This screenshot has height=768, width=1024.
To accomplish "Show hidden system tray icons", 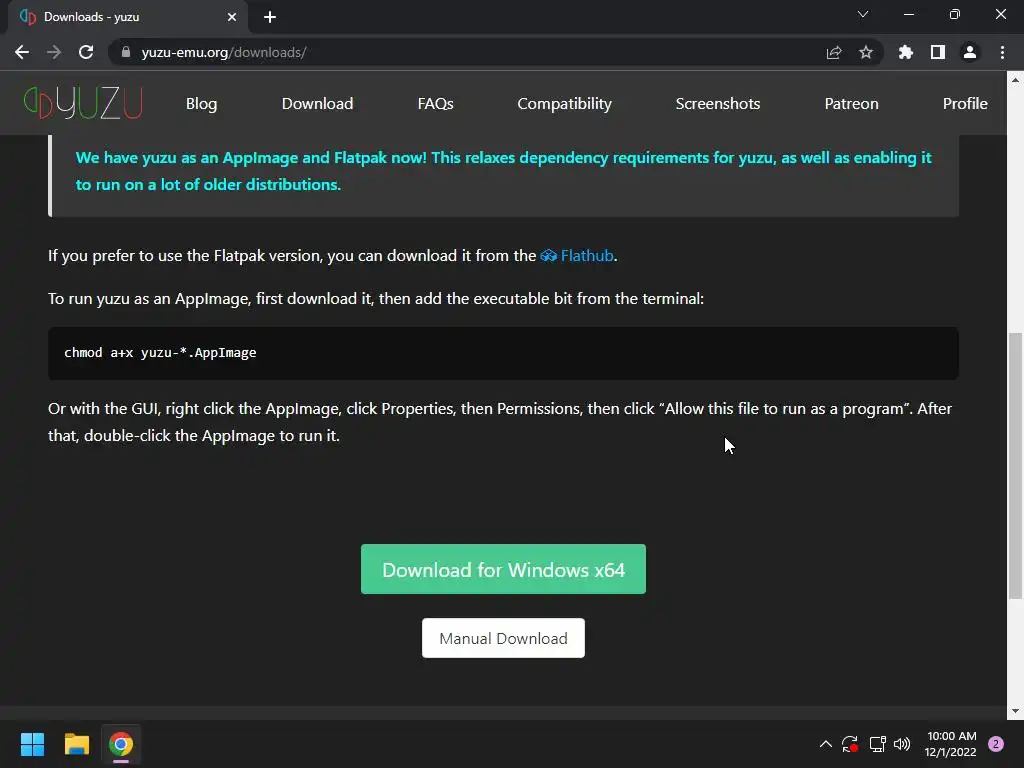I will click(x=825, y=744).
